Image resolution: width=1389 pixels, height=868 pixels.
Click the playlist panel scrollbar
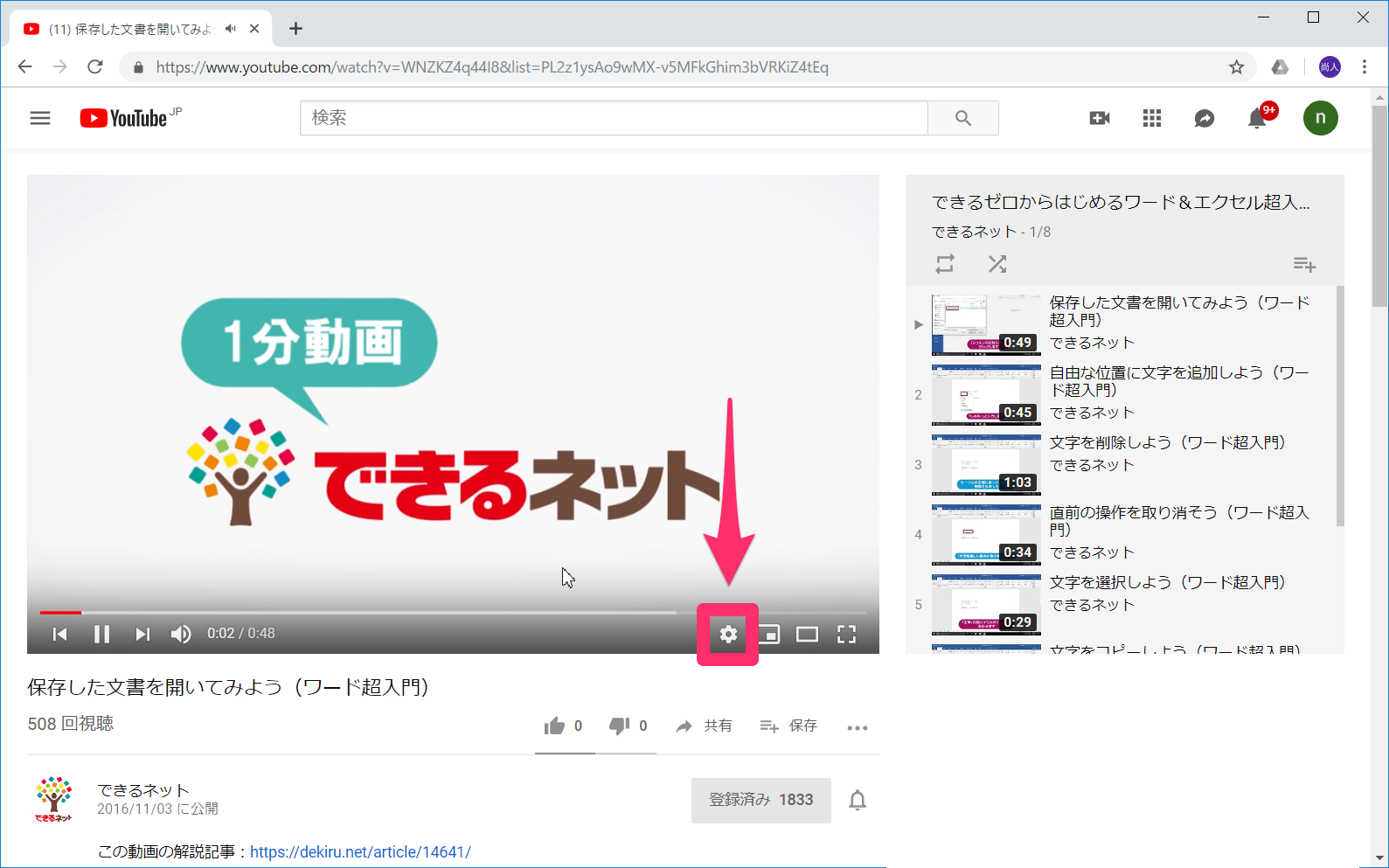coord(1340,406)
